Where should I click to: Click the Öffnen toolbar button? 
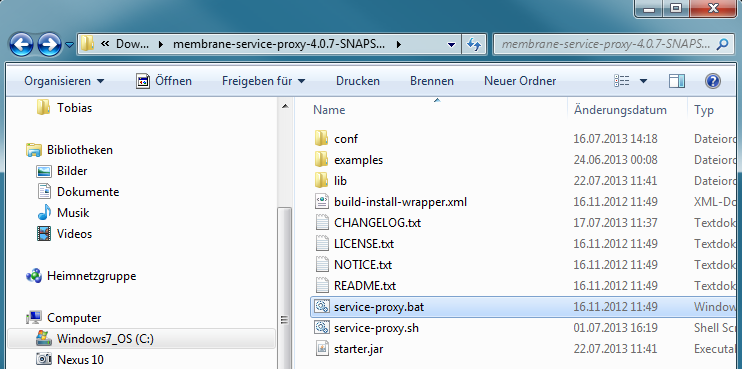pyautogui.click(x=164, y=81)
